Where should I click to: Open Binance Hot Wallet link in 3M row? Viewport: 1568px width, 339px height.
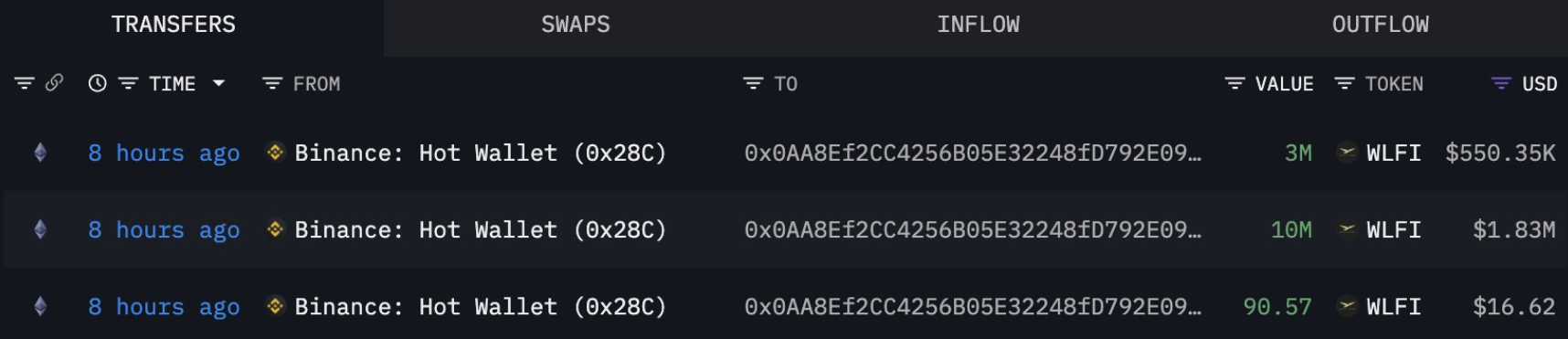coord(481,153)
